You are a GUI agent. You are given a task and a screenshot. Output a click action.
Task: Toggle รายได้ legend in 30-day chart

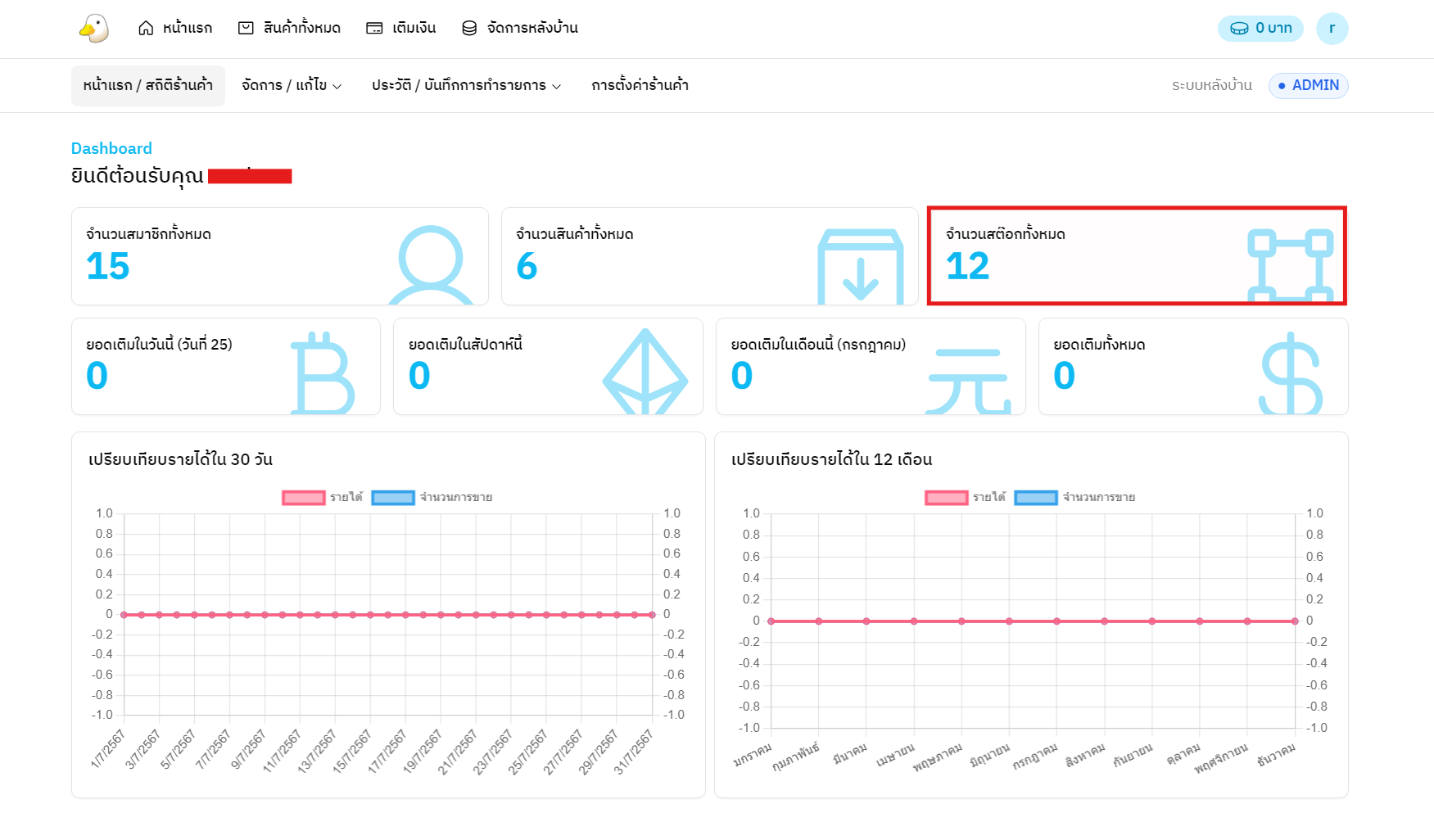tap(323, 497)
